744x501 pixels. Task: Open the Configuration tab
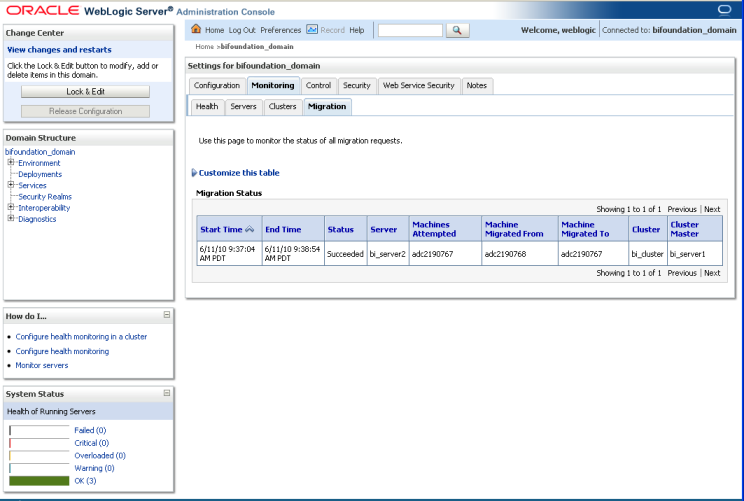pos(217,85)
